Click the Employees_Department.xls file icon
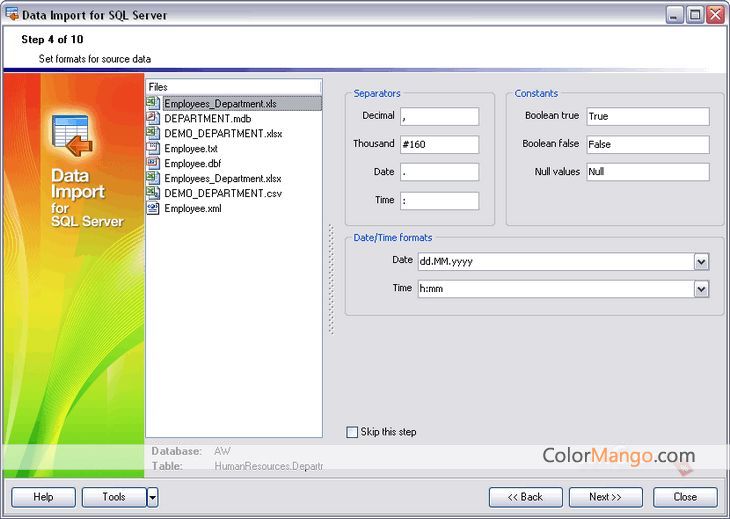 (153, 103)
